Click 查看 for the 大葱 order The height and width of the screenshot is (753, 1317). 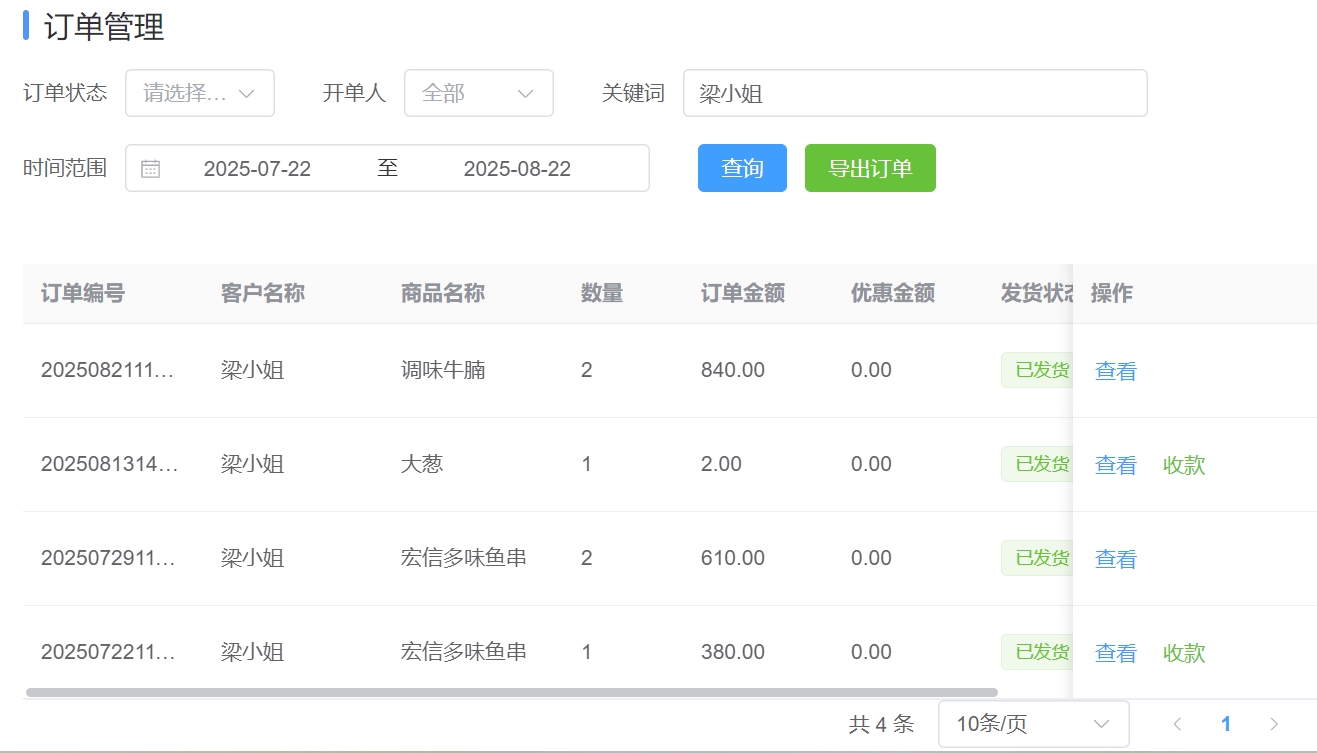coord(1115,465)
